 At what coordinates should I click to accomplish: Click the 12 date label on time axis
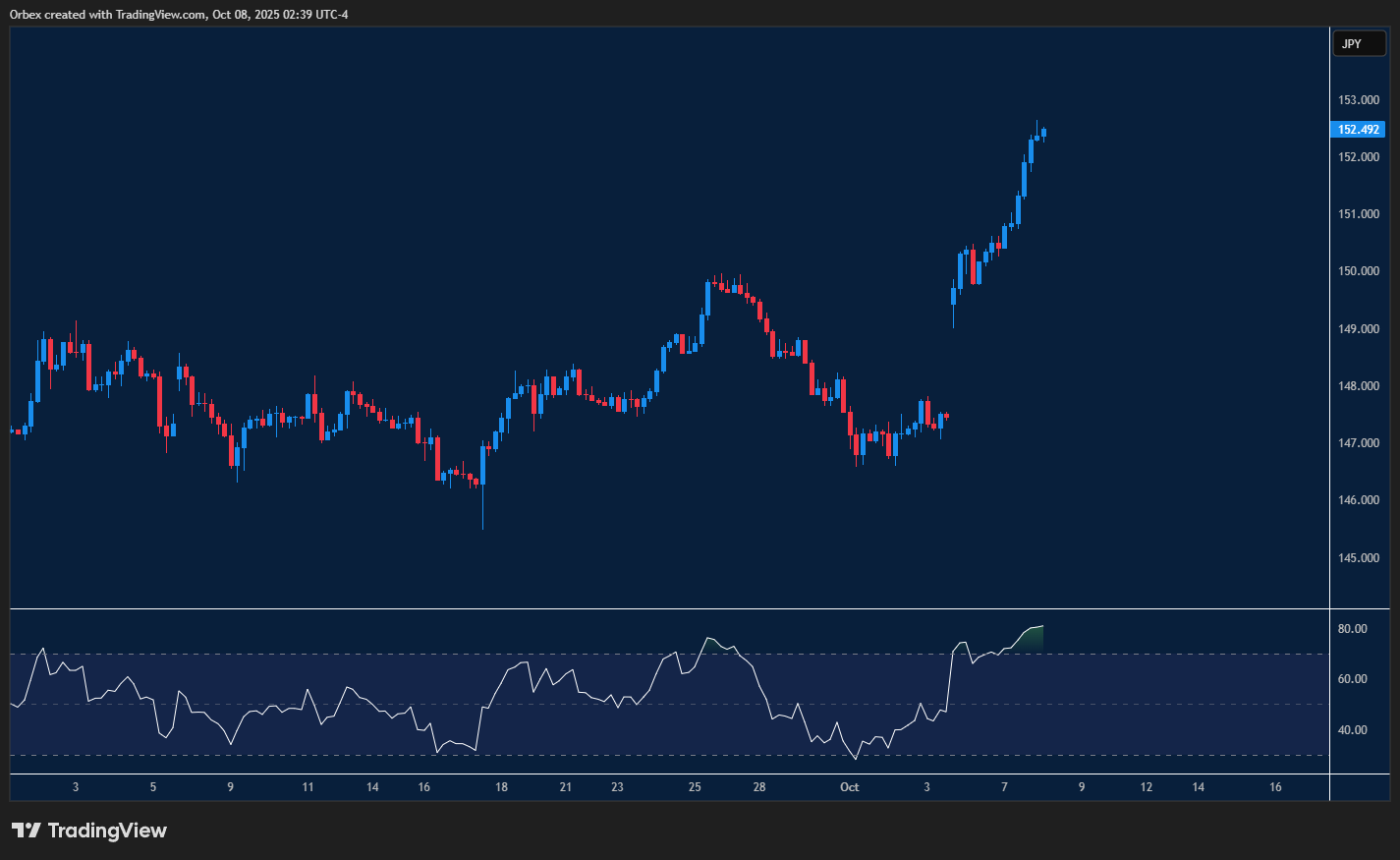click(x=1147, y=787)
